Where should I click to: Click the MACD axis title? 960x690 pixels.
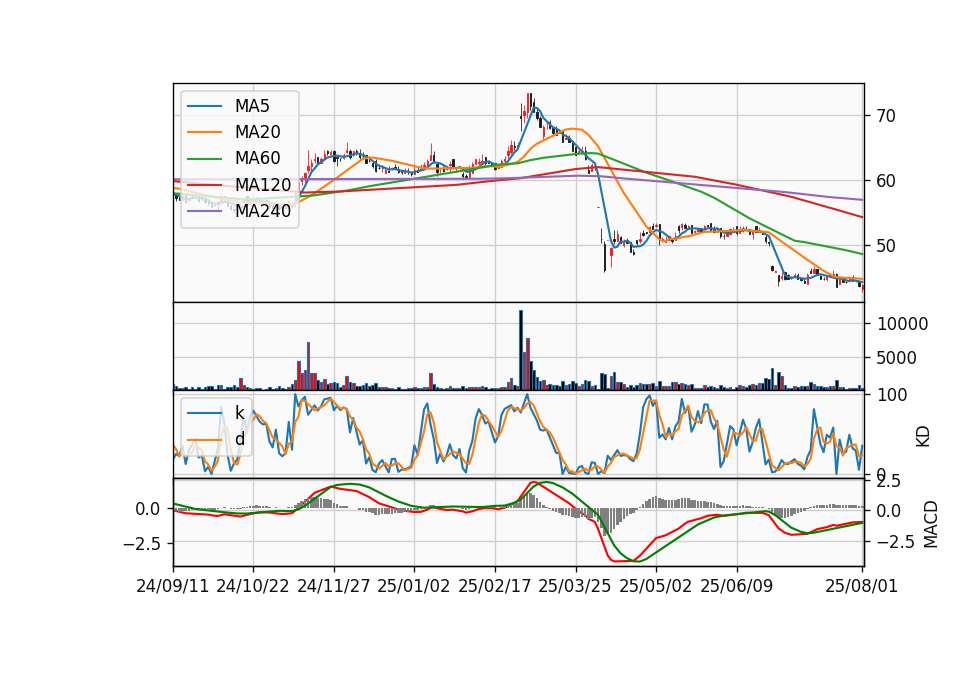[931, 524]
